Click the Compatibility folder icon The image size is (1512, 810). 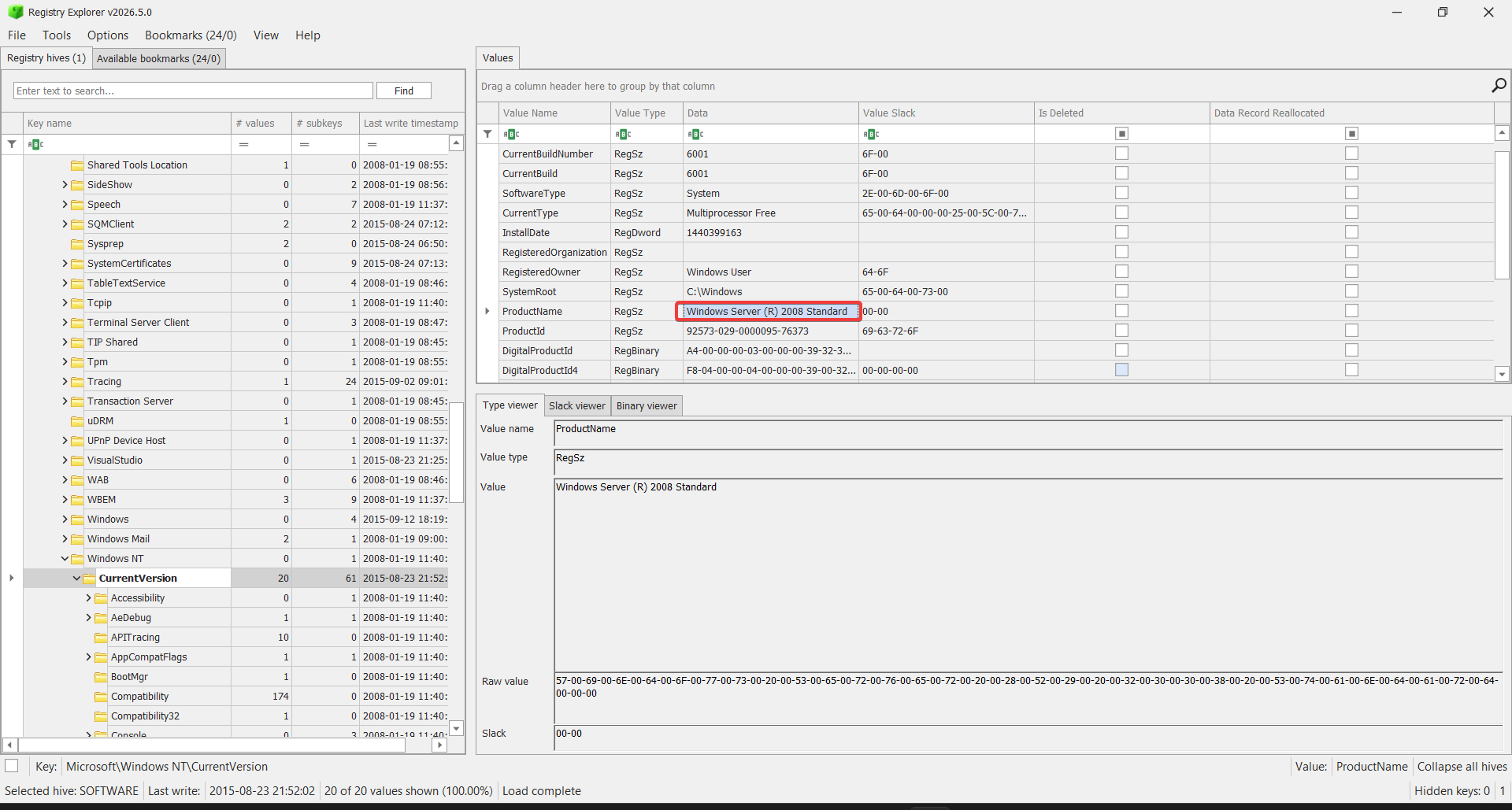click(x=101, y=697)
